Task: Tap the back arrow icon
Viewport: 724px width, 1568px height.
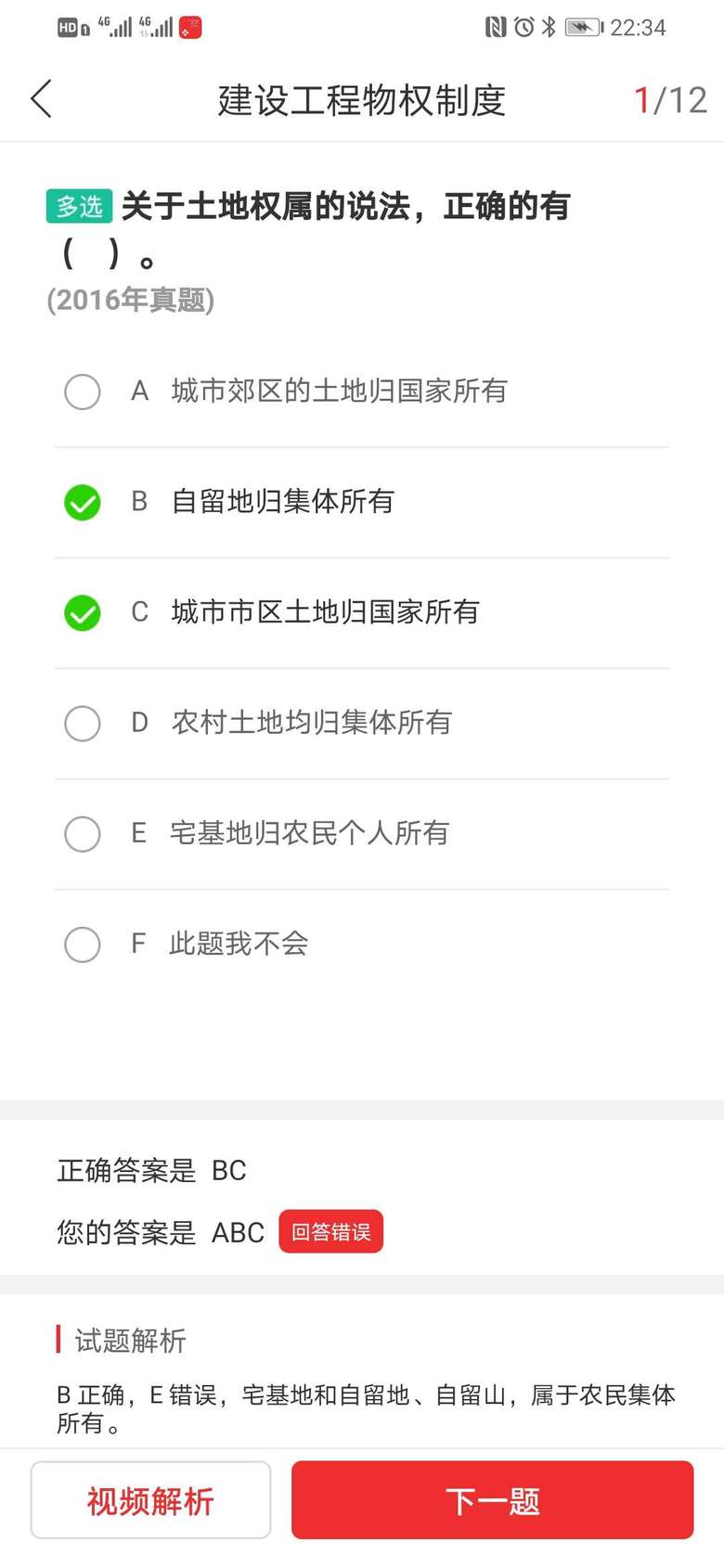Action: [x=41, y=99]
